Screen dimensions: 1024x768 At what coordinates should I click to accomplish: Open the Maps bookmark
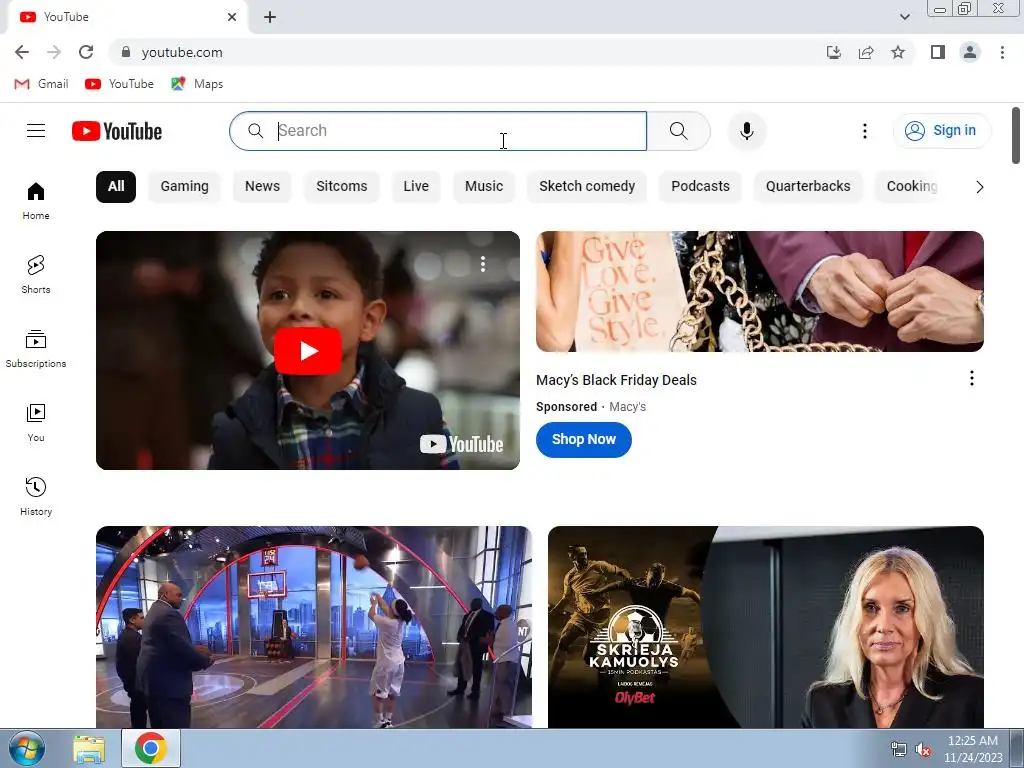197,84
